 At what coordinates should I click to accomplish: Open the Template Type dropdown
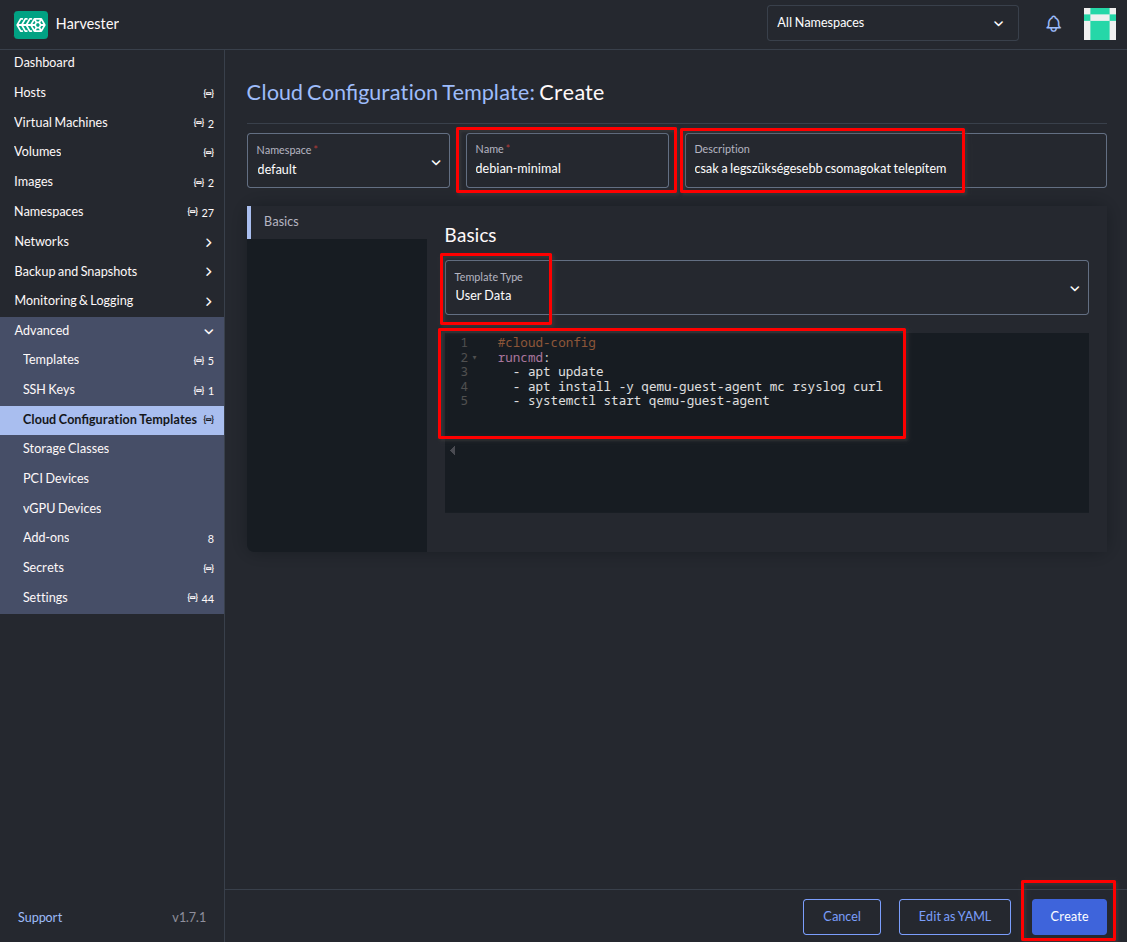[766, 288]
